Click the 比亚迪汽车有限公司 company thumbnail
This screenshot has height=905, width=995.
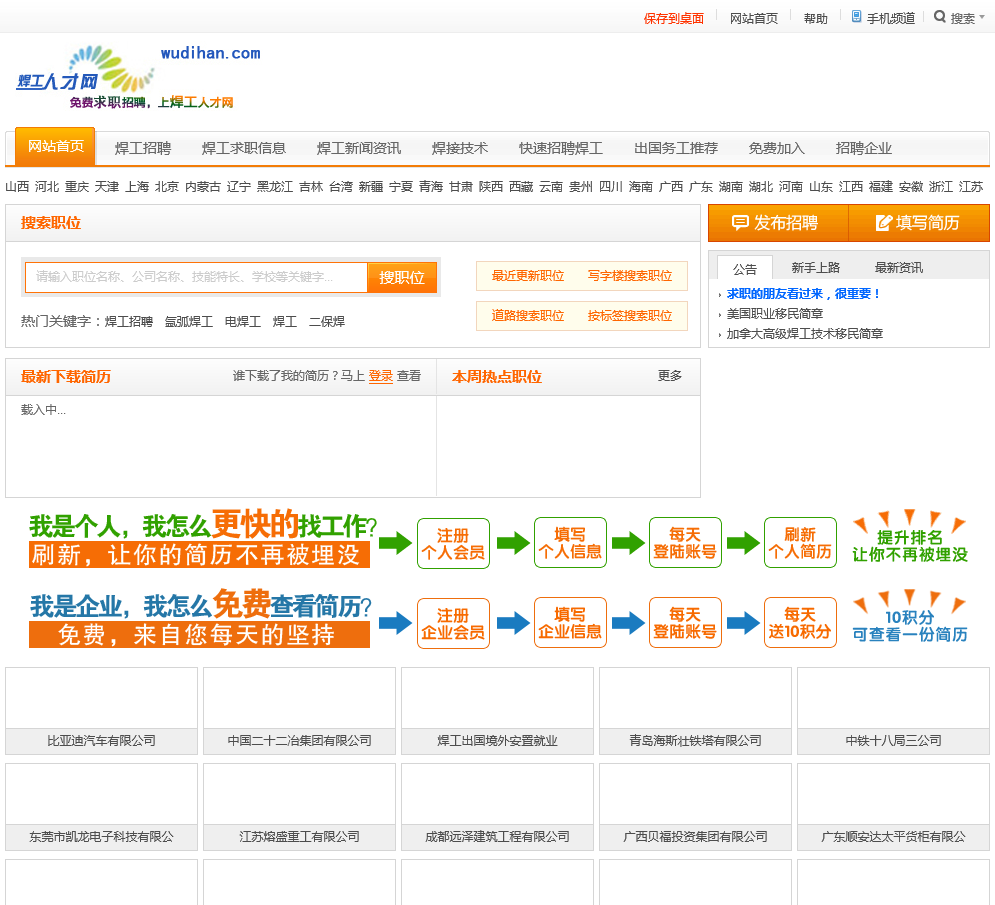(101, 699)
